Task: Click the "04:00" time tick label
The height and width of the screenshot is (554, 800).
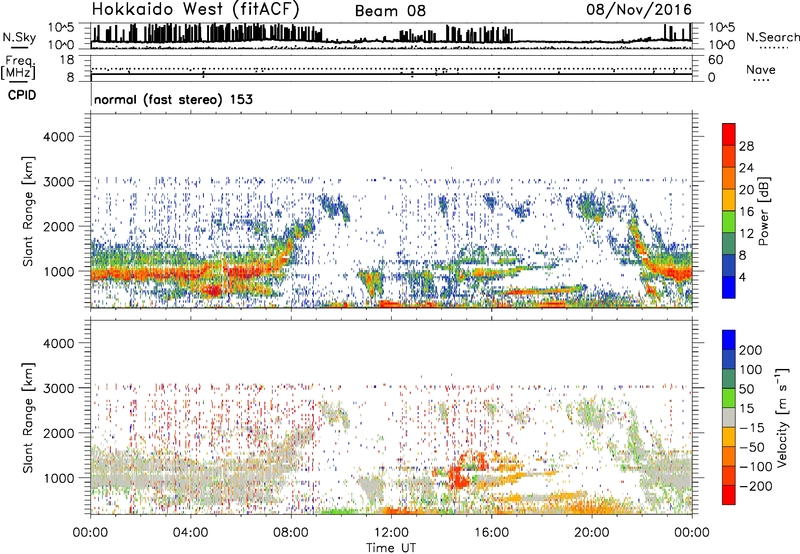Action: click(190, 533)
